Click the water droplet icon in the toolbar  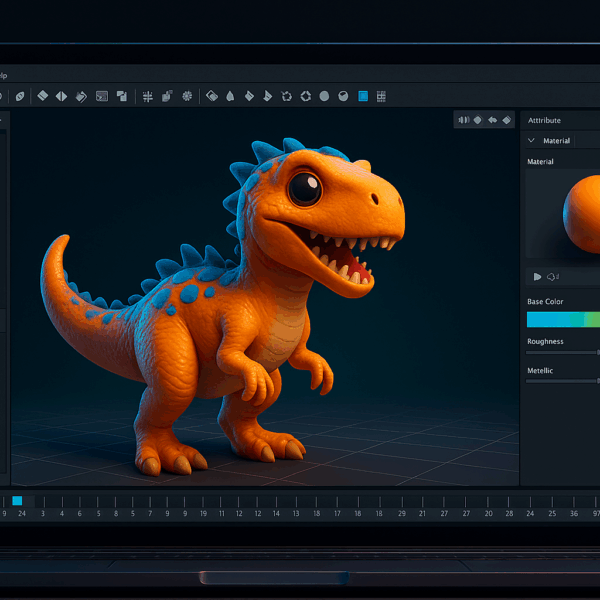click(230, 96)
